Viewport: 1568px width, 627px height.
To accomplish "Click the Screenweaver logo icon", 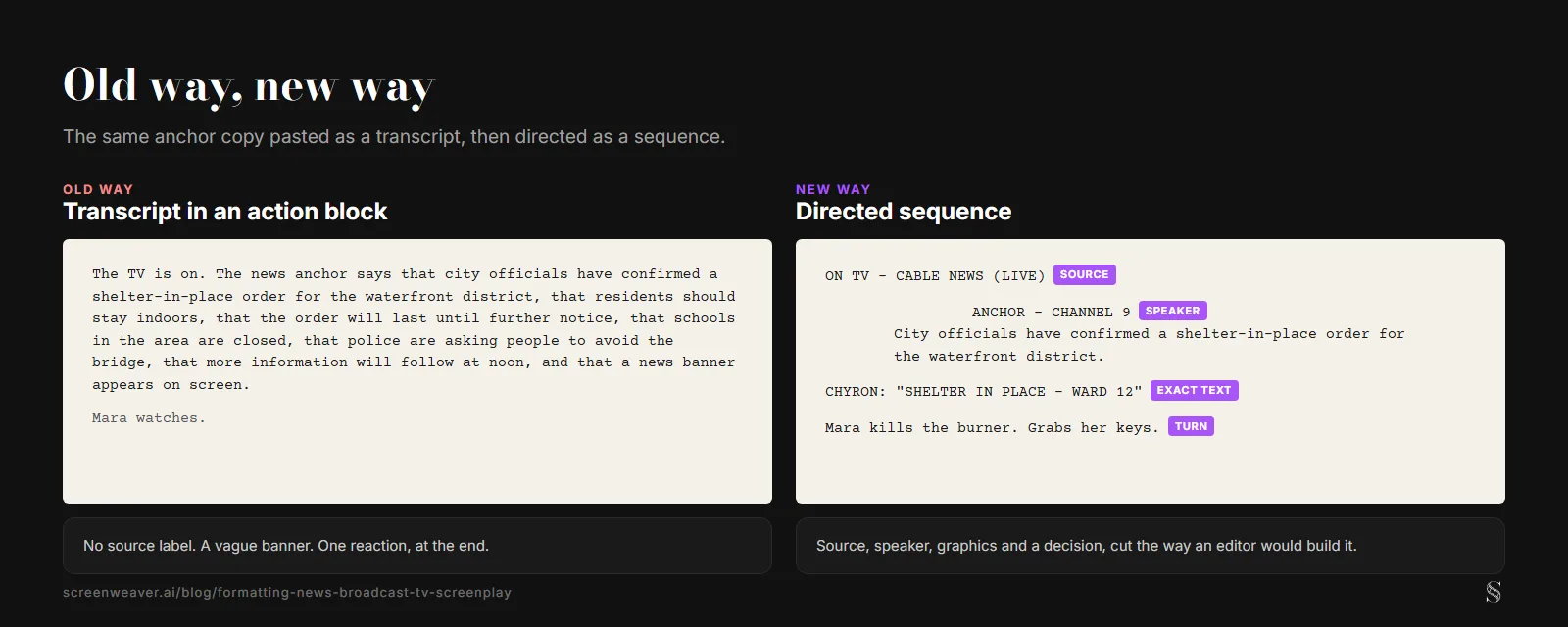I will (x=1493, y=592).
